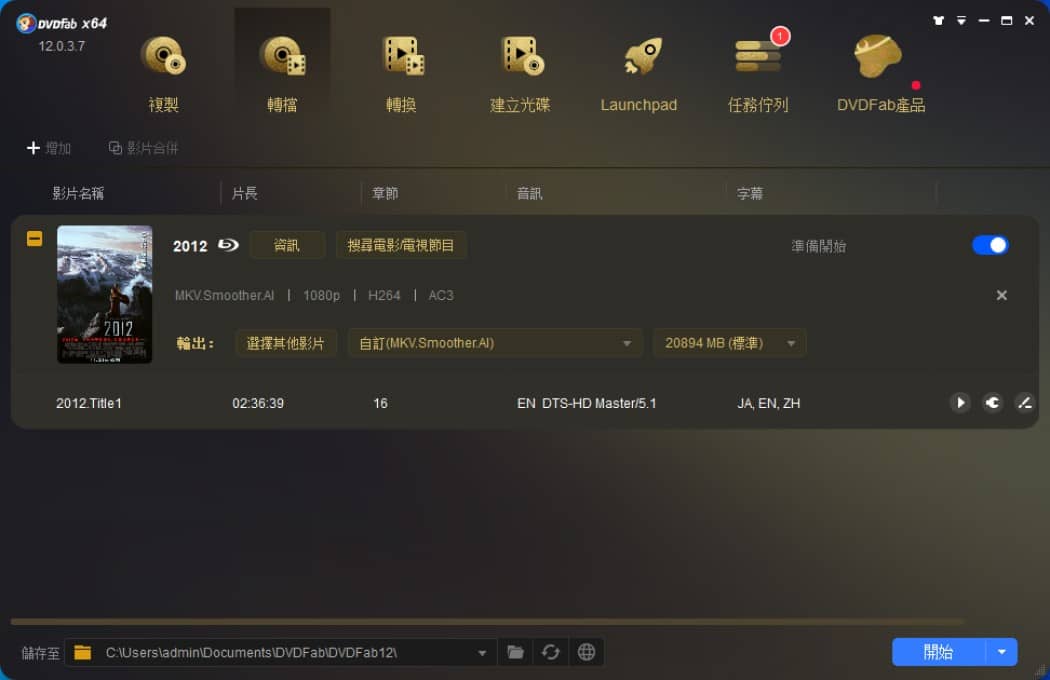Switch to the 轉檔 (Ripper) tab

[282, 74]
